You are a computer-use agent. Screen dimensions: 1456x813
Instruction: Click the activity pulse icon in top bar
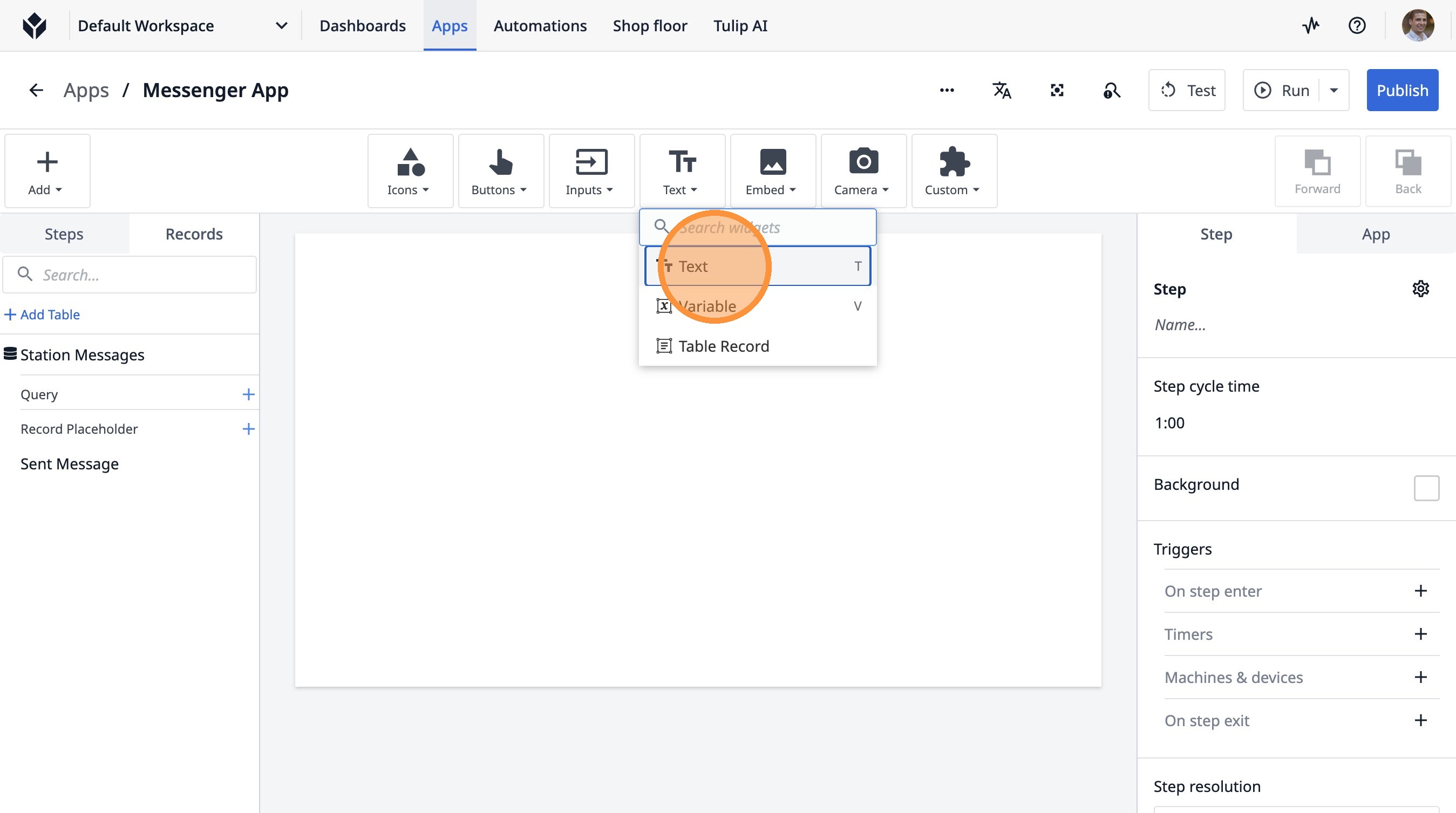coord(1311,25)
